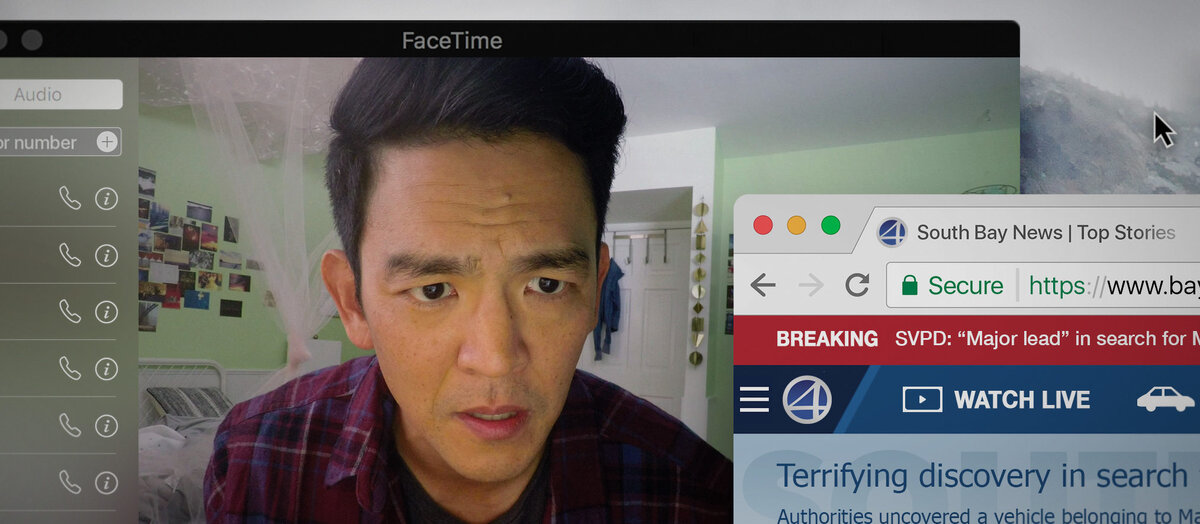Minimize the browser window with yellow button
Viewport: 1200px width, 524px height.
[x=797, y=225]
